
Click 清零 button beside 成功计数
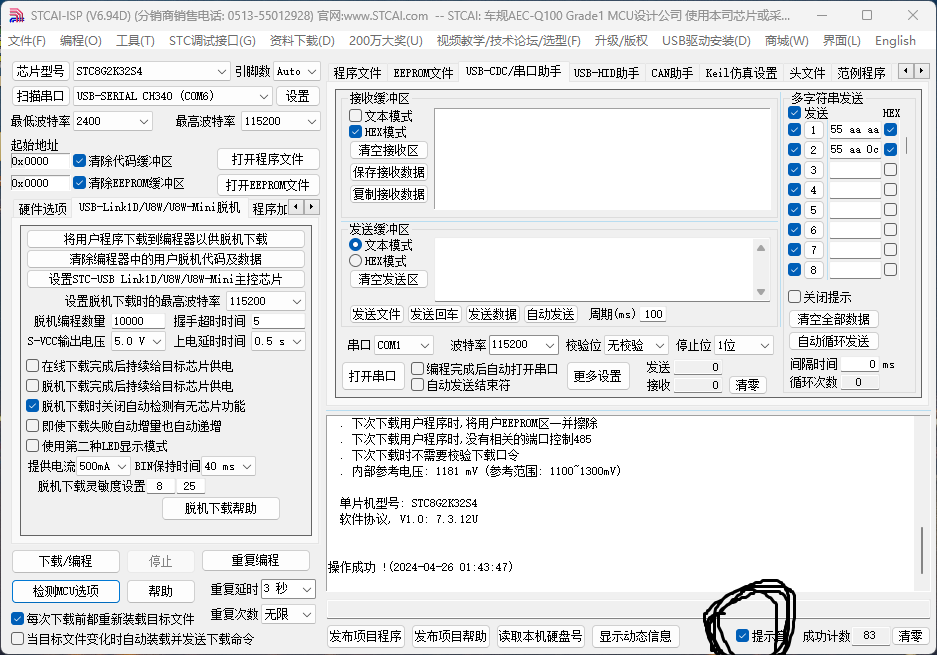(x=910, y=636)
